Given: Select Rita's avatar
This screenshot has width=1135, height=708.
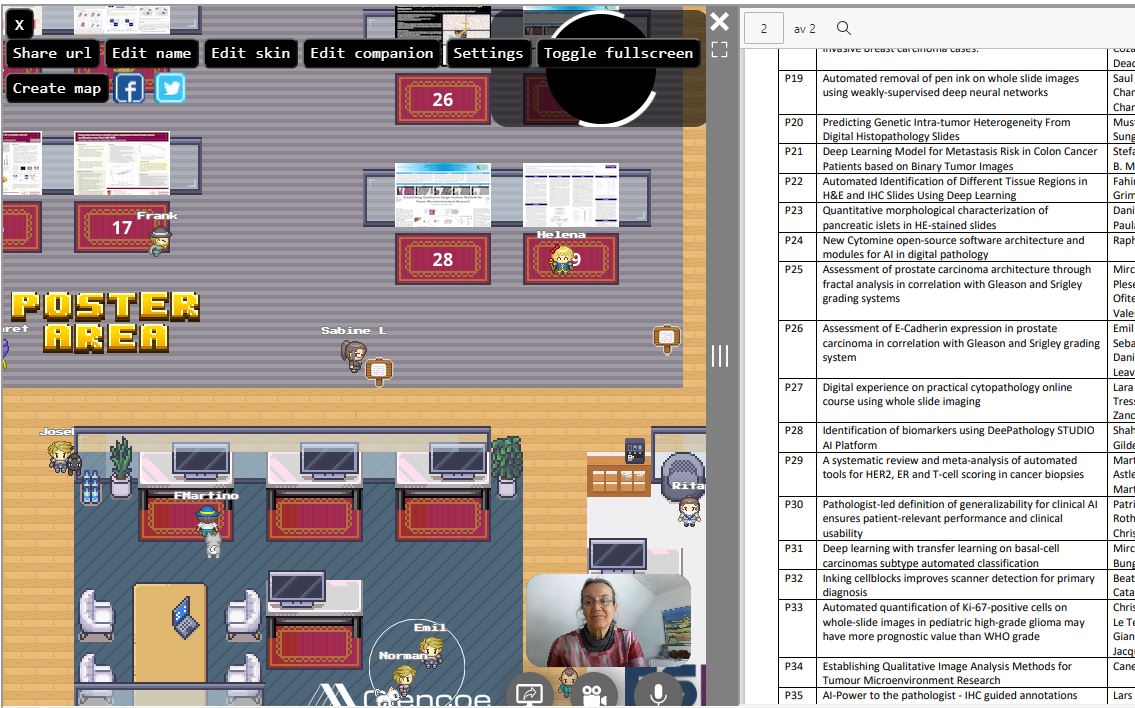Looking at the screenshot, I should [689, 510].
